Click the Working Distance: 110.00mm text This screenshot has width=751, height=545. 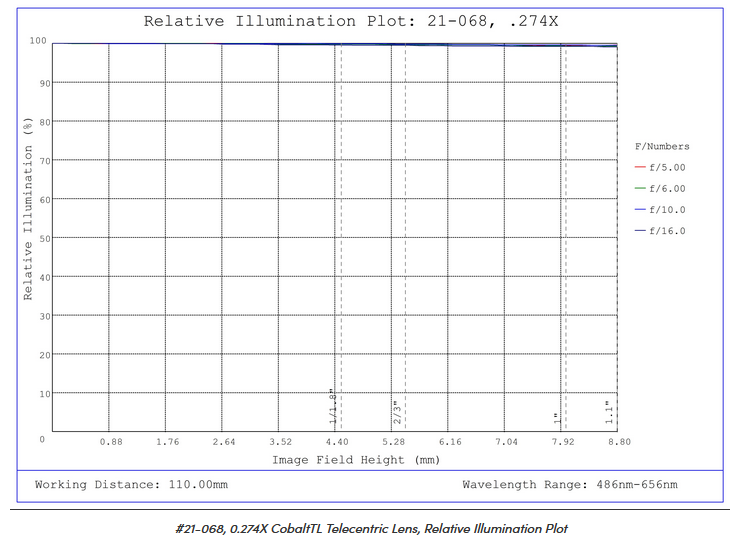click(131, 485)
